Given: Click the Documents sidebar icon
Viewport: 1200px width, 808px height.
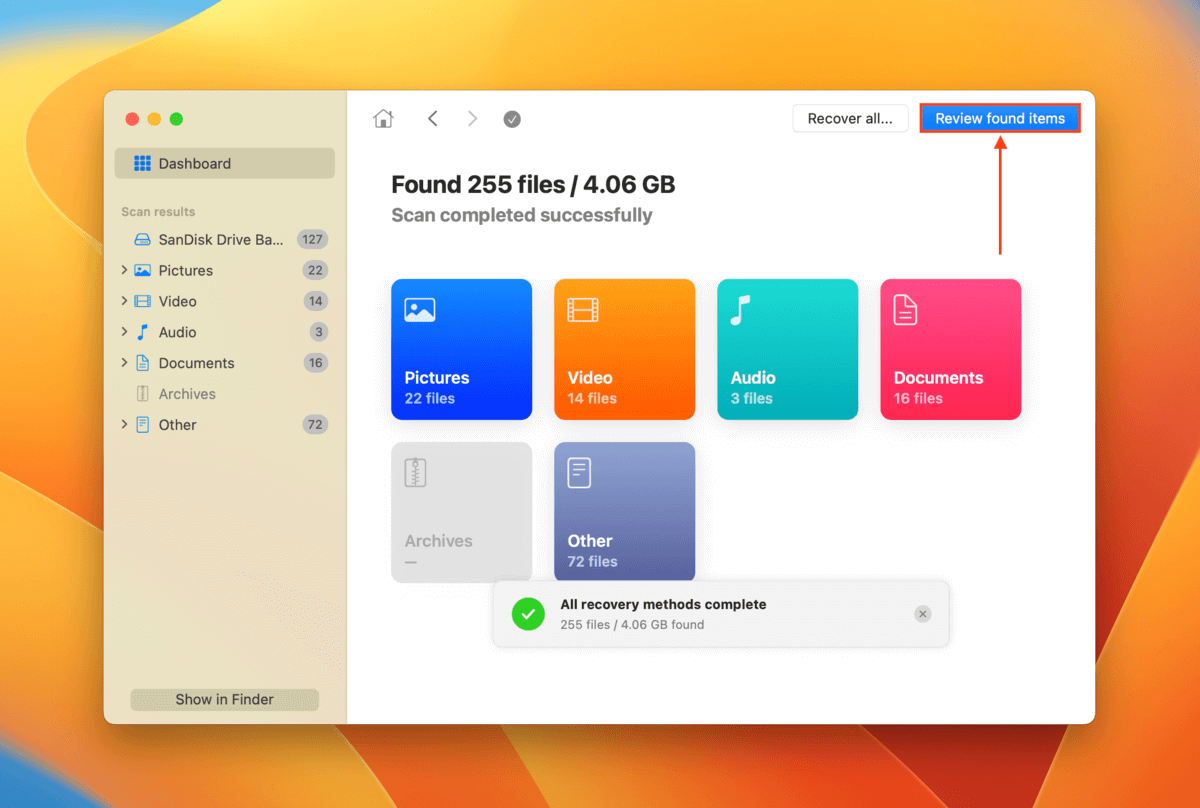Looking at the screenshot, I should pos(143,363).
